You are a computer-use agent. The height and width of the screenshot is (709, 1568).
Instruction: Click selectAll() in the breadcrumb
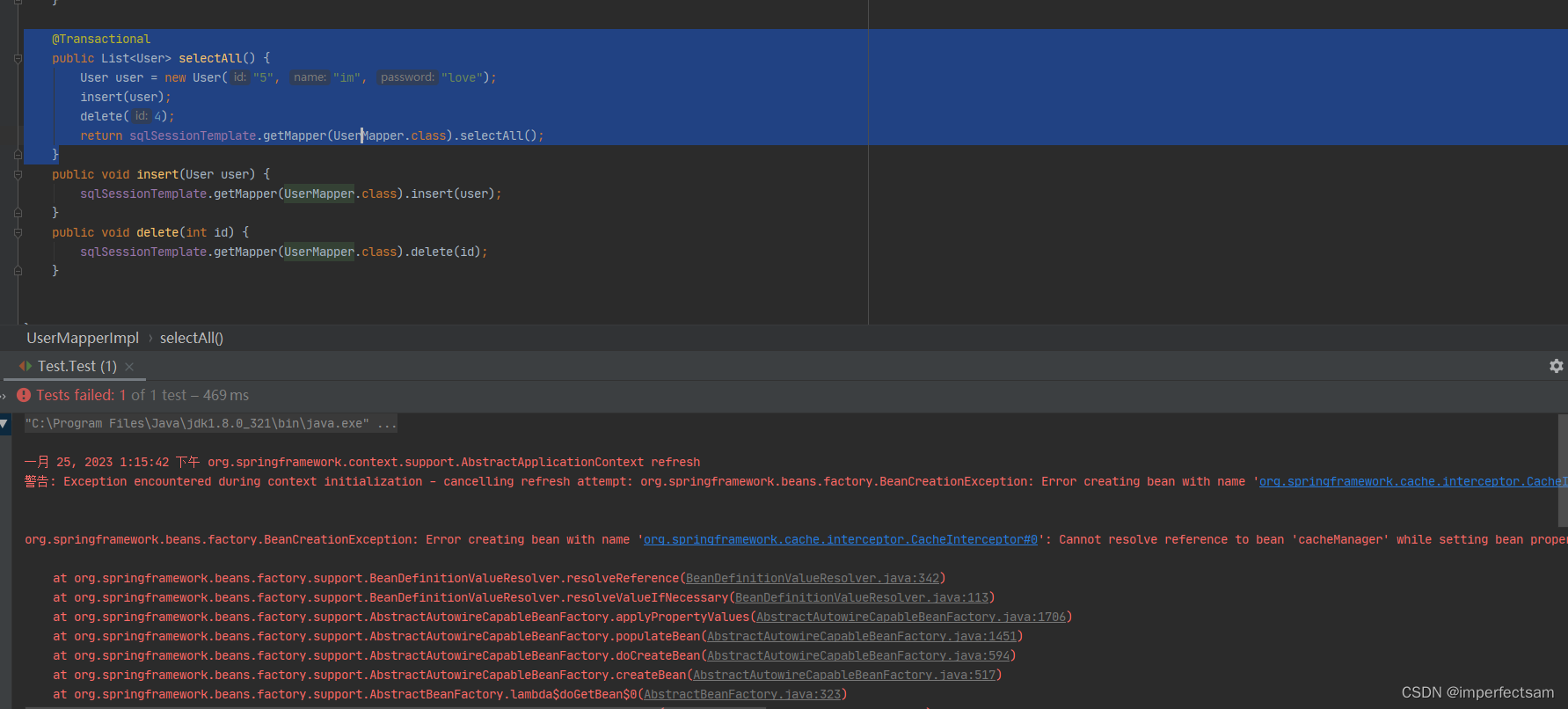click(x=192, y=338)
